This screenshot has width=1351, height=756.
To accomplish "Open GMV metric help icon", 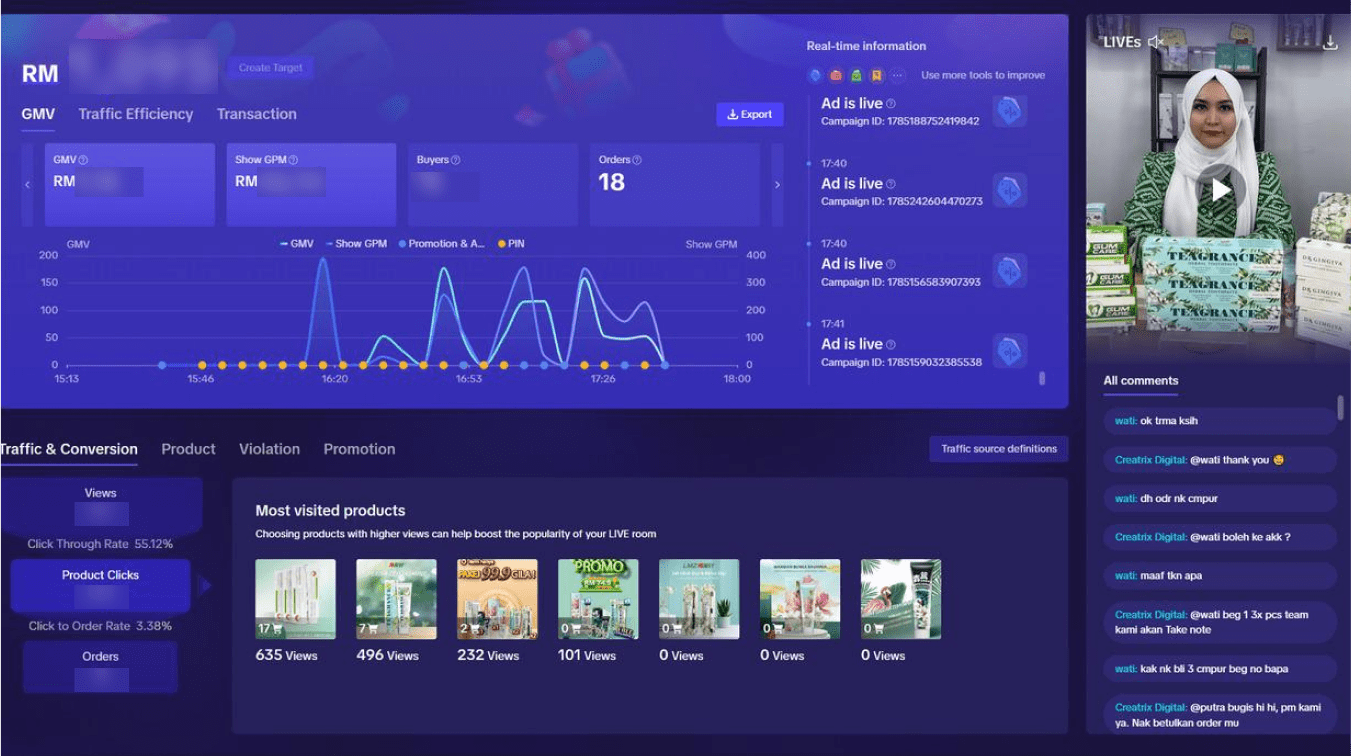I will (84, 160).
